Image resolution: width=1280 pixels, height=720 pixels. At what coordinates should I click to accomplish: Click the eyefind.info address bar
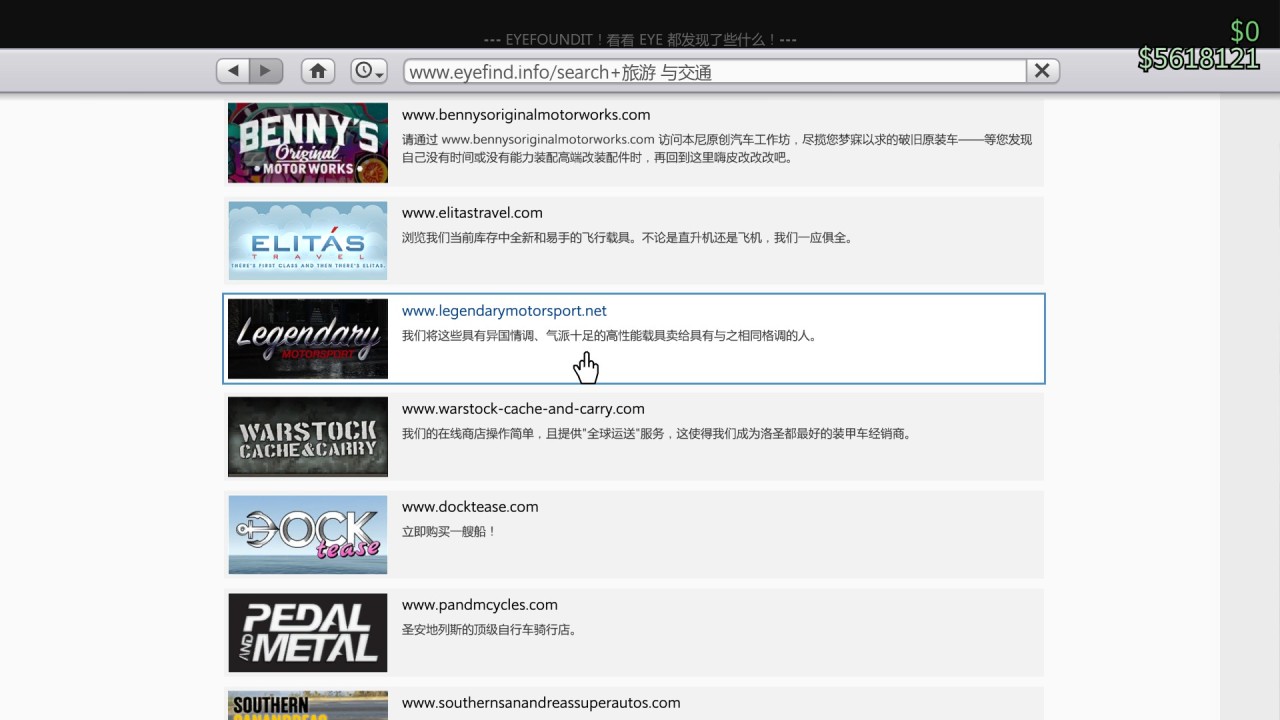point(715,71)
